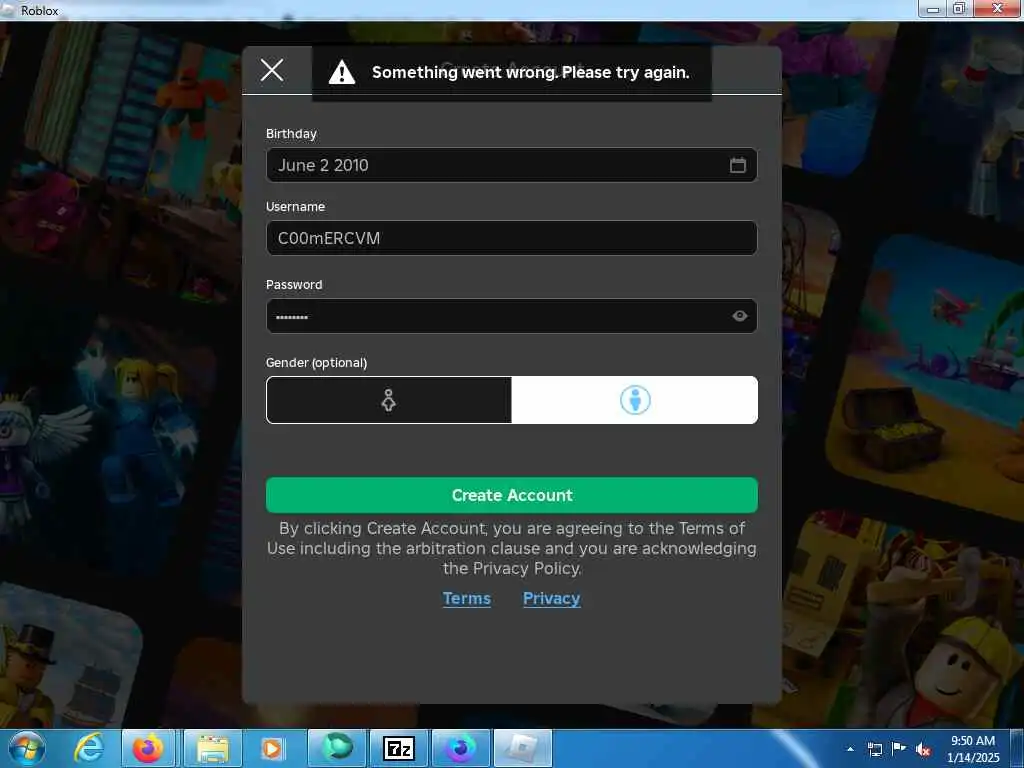
Task: Show password using the eye icon
Action: click(739, 316)
